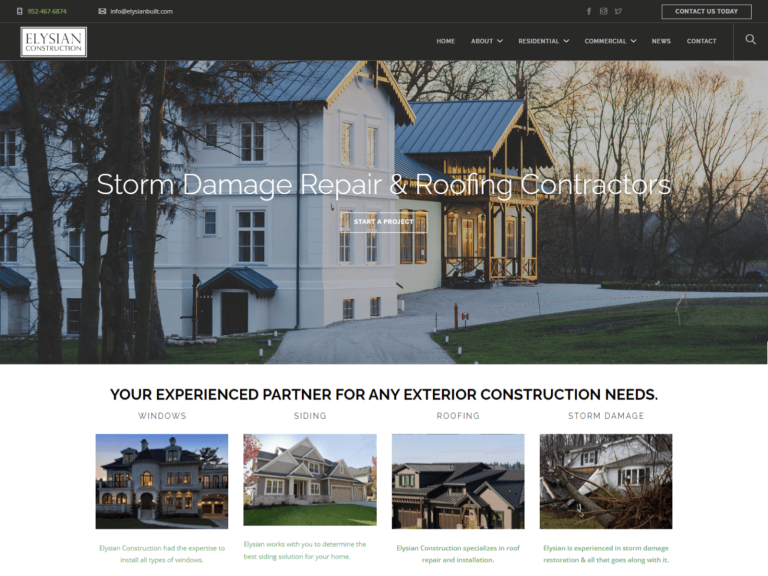Expand the Residential menu chevron

click(566, 41)
